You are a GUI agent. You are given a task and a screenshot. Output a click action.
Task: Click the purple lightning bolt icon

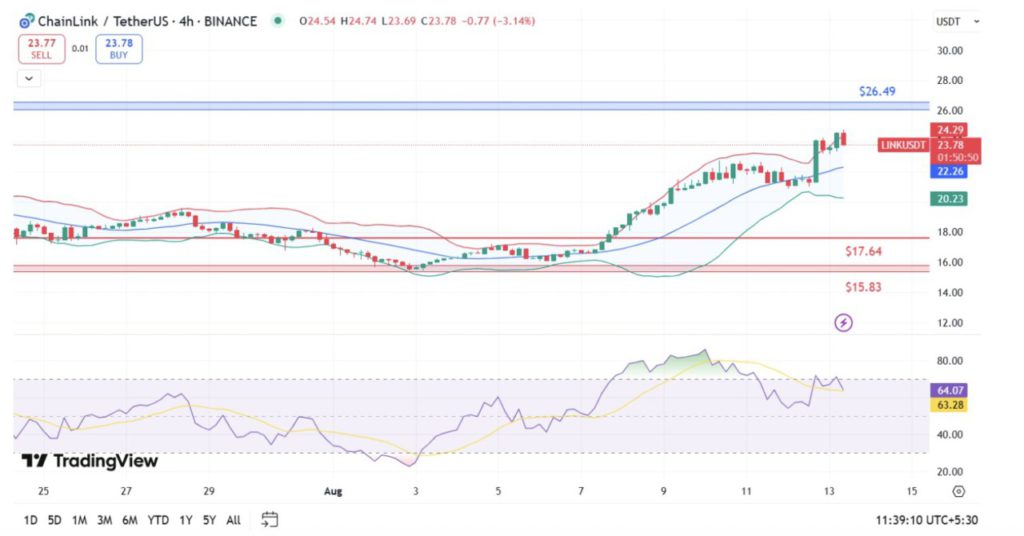(x=843, y=322)
